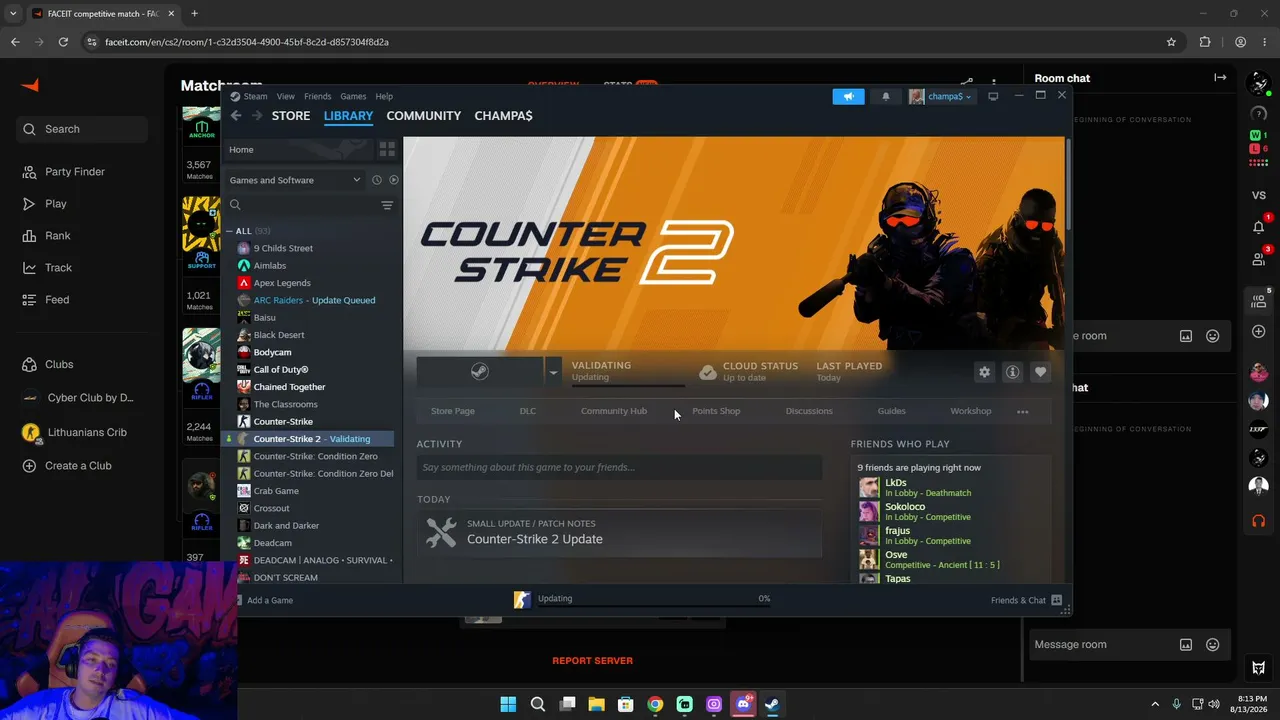Open the Steam announcements megaphone button
The height and width of the screenshot is (720, 1280).
[848, 96]
